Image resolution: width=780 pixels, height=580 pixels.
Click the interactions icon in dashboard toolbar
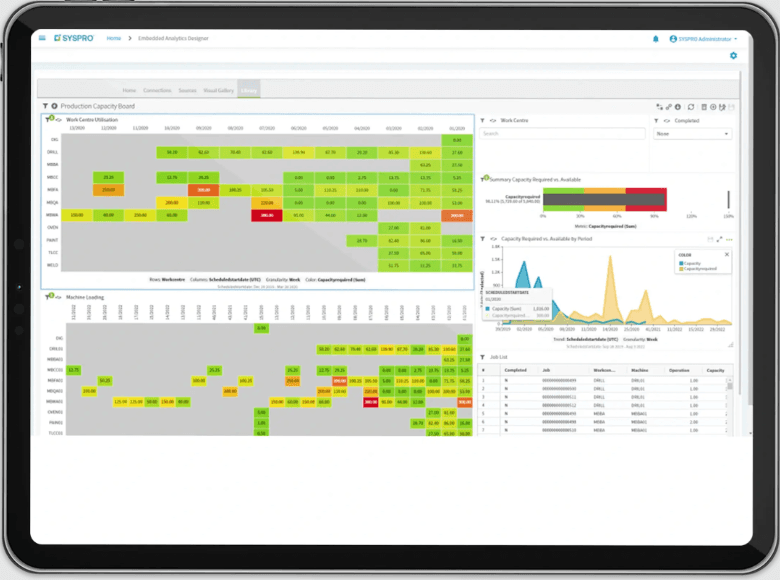pyautogui.click(x=659, y=107)
